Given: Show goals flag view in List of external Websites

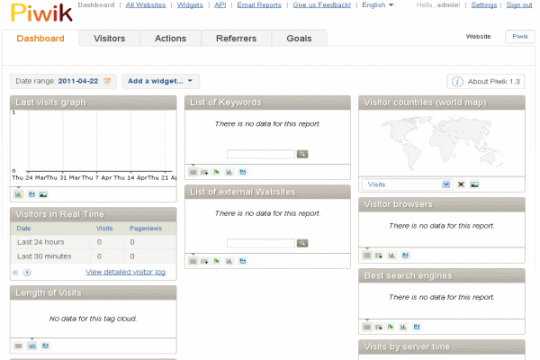Looking at the screenshot, I should (x=217, y=261).
